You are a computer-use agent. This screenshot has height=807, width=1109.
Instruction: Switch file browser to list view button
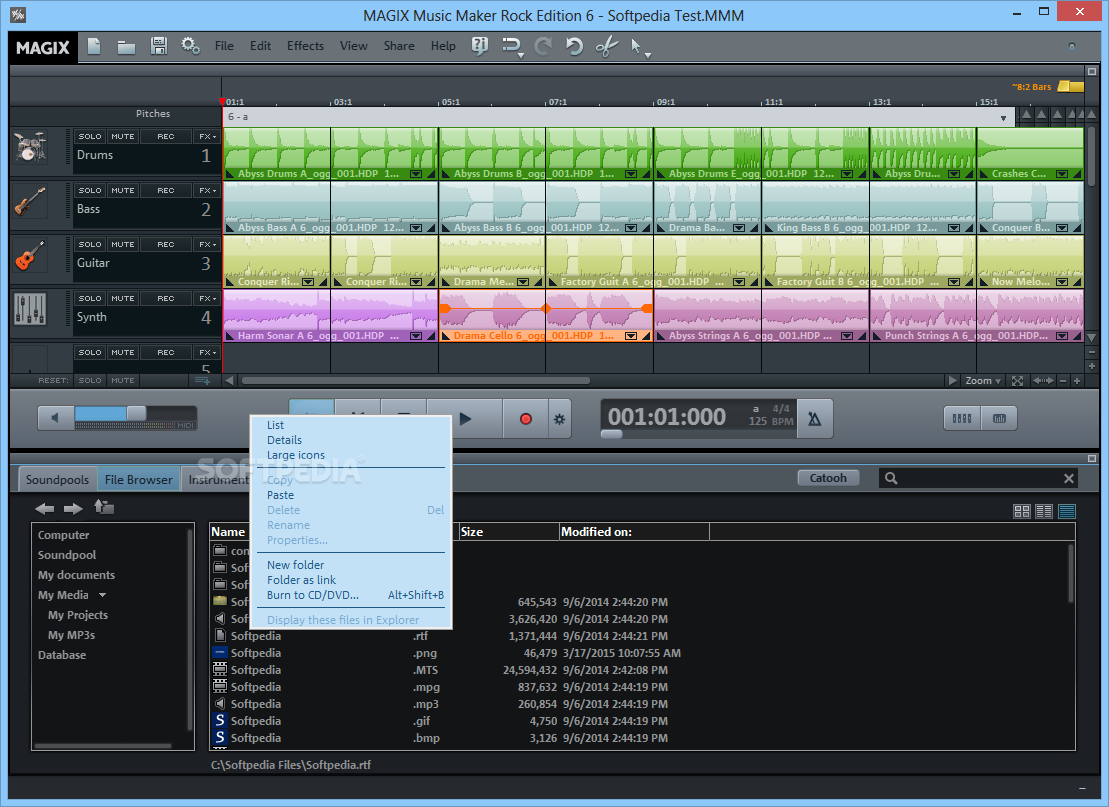1044,511
